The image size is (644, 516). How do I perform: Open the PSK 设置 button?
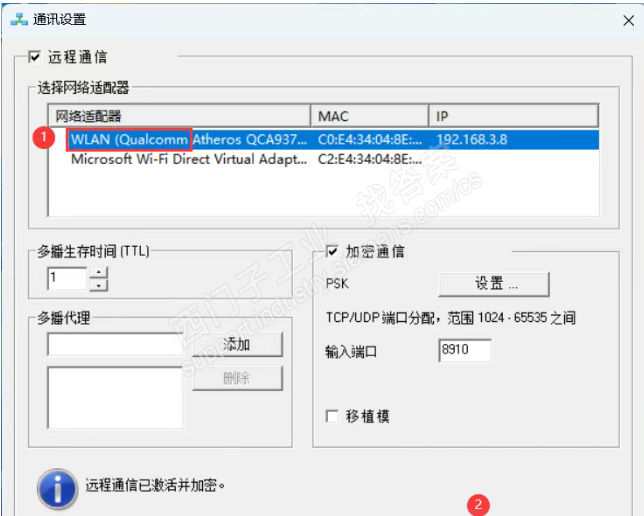click(494, 284)
